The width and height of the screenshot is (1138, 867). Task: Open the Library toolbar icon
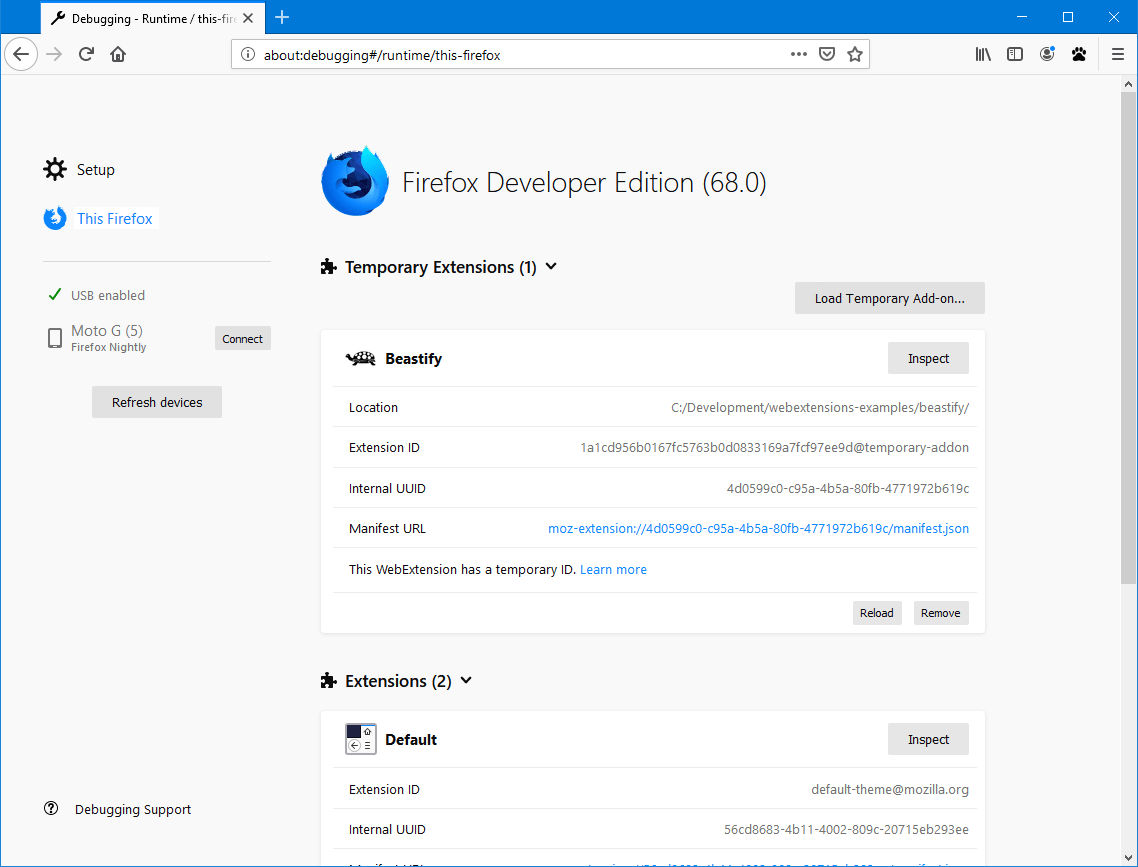tap(983, 54)
